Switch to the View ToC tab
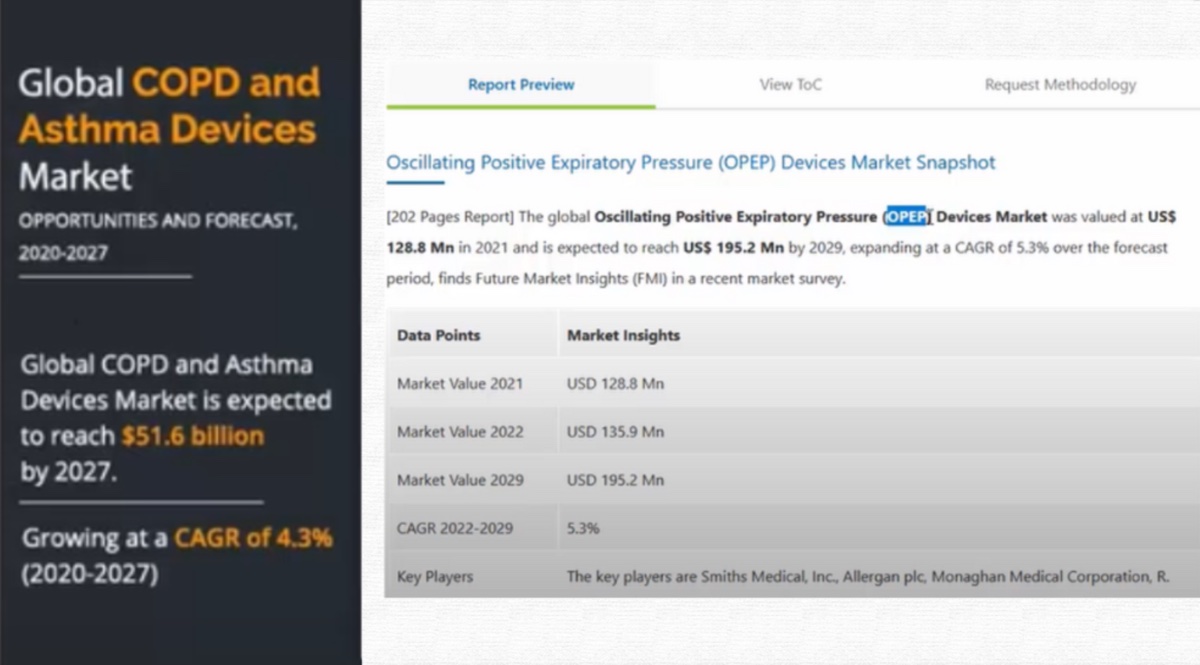 (790, 85)
